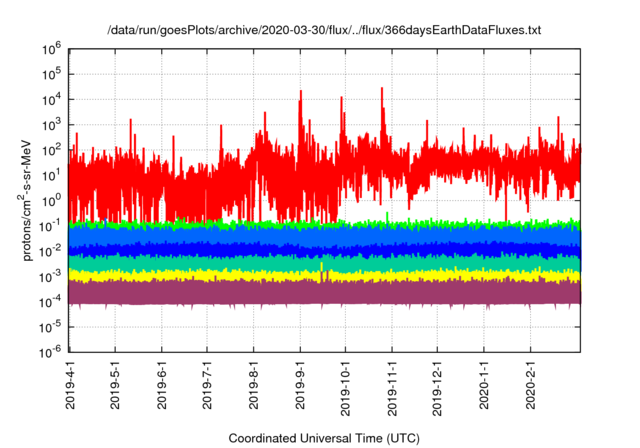Click the file path title above the plot
Screen dimensions: 640x448
pos(324,30)
